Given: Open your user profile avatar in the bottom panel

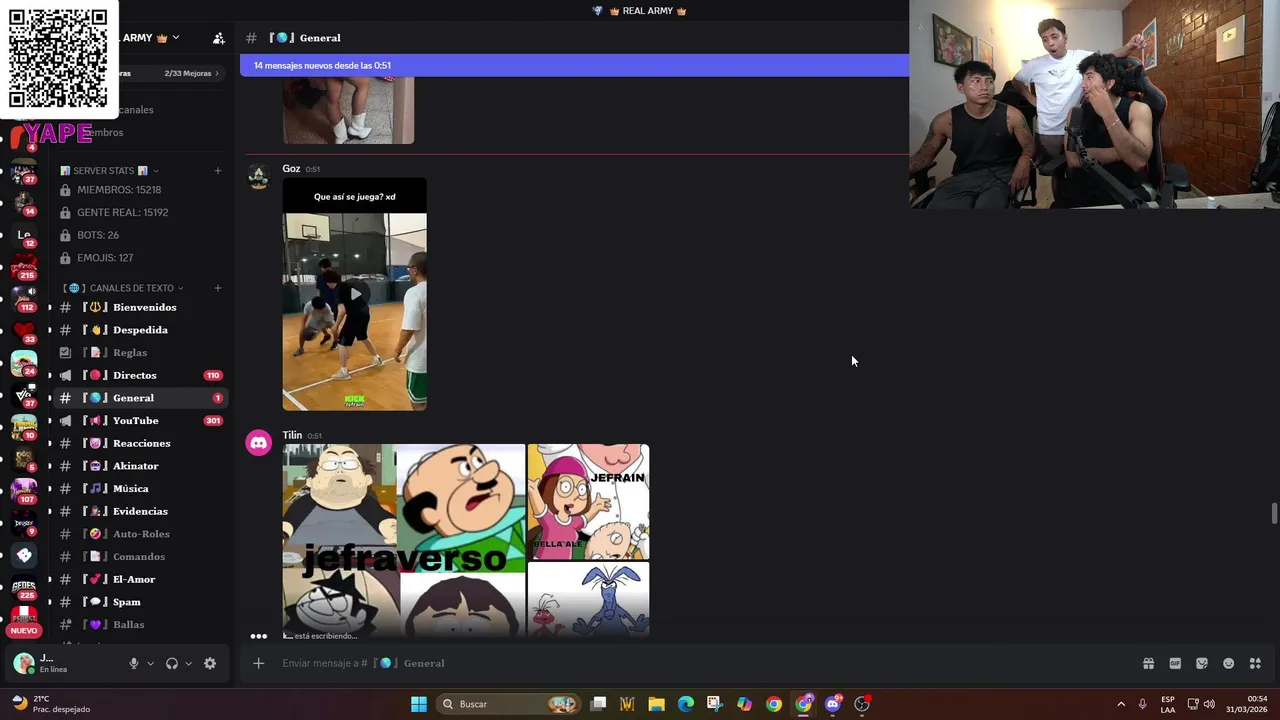Looking at the screenshot, I should pos(24,663).
